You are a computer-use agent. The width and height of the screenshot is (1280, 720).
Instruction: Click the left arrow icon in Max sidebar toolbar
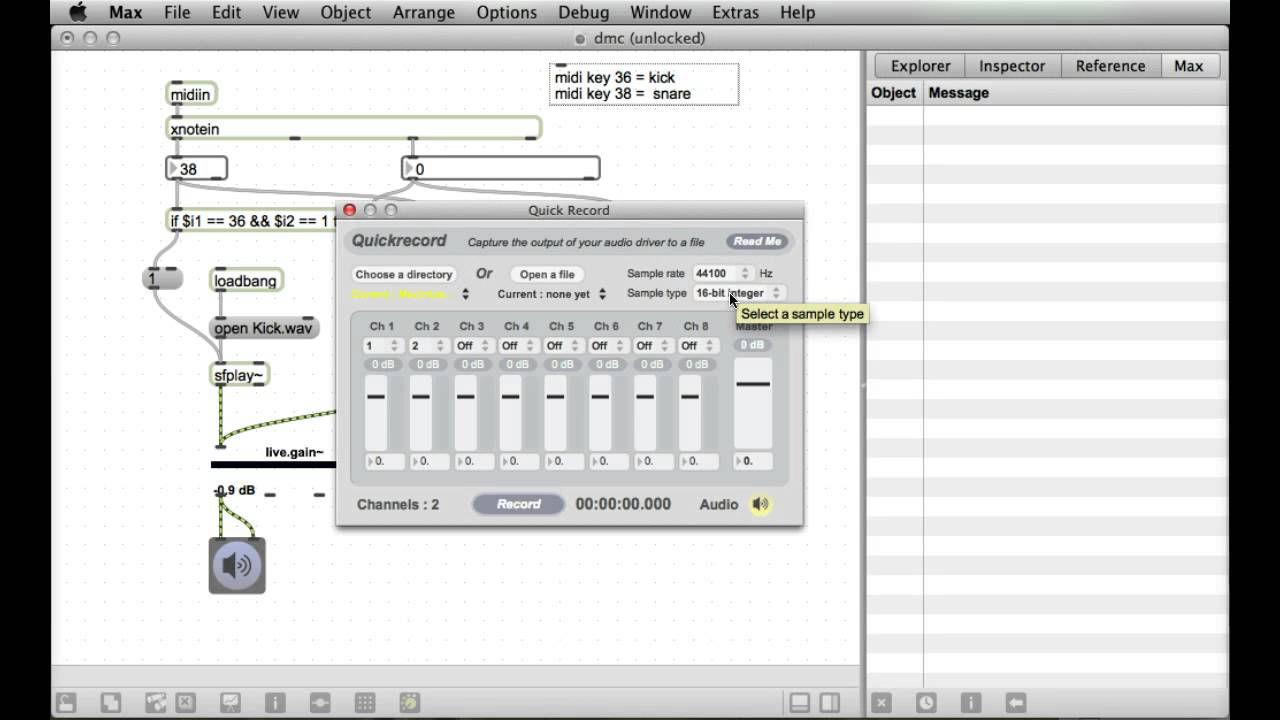1016,702
